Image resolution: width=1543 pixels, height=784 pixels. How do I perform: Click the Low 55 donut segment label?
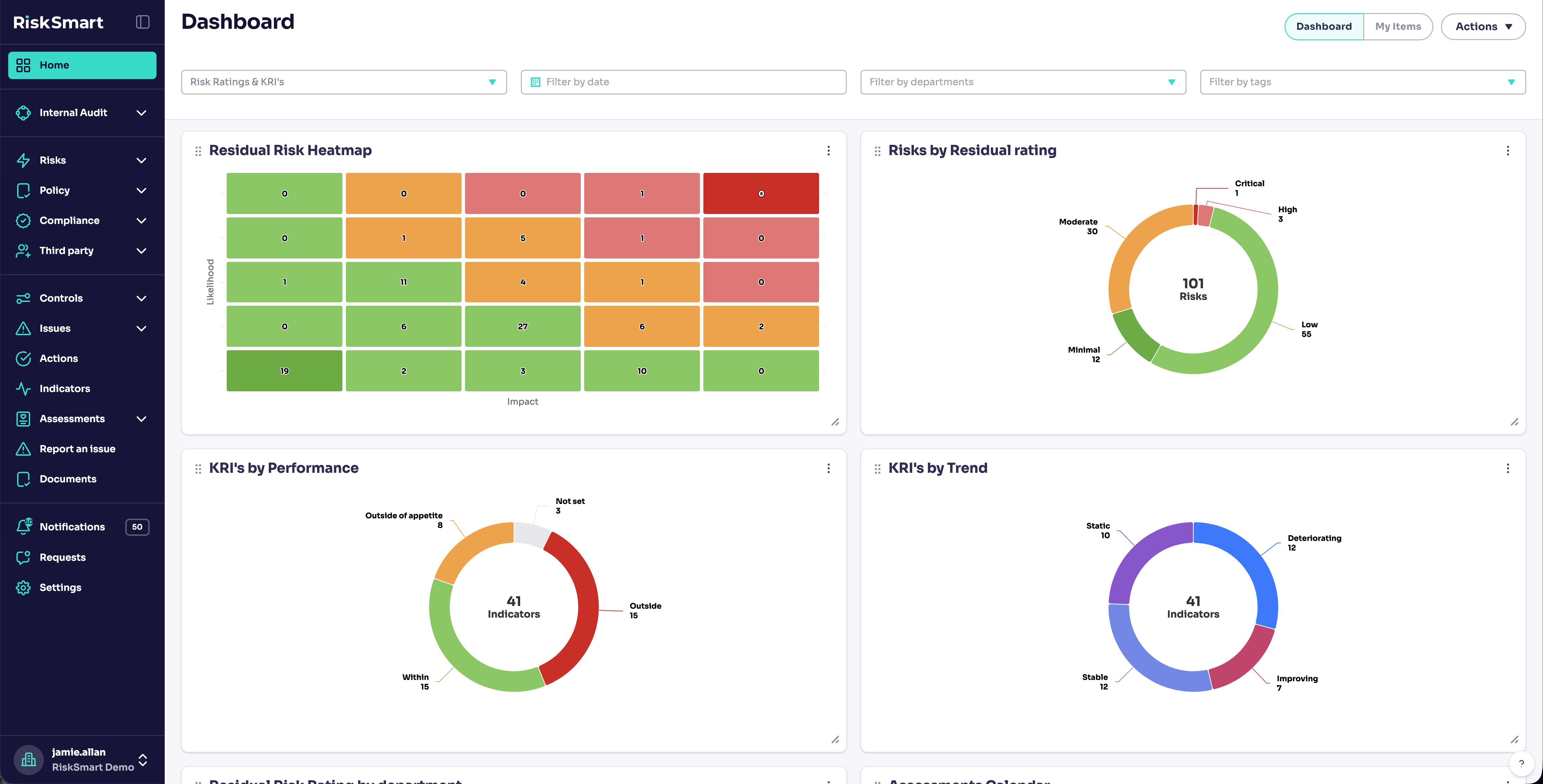pyautogui.click(x=1309, y=329)
